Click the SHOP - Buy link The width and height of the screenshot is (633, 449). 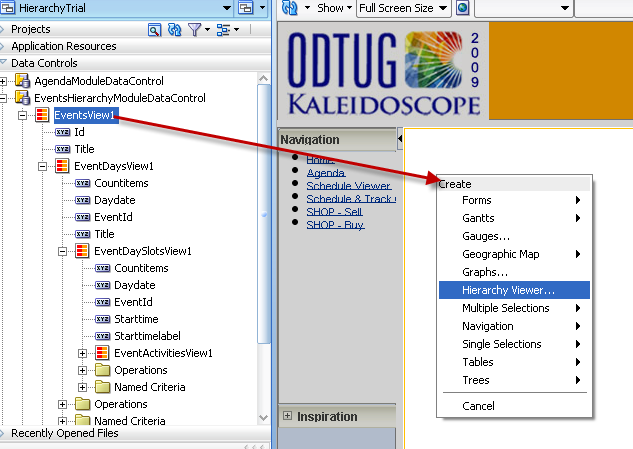click(x=335, y=224)
